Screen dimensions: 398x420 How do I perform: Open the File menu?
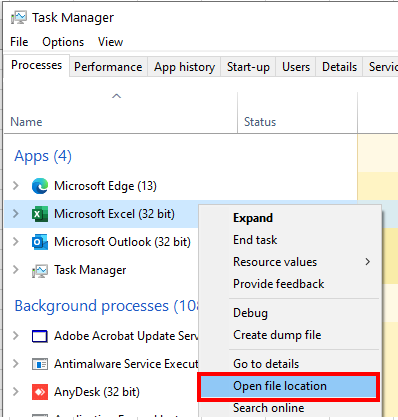19,42
